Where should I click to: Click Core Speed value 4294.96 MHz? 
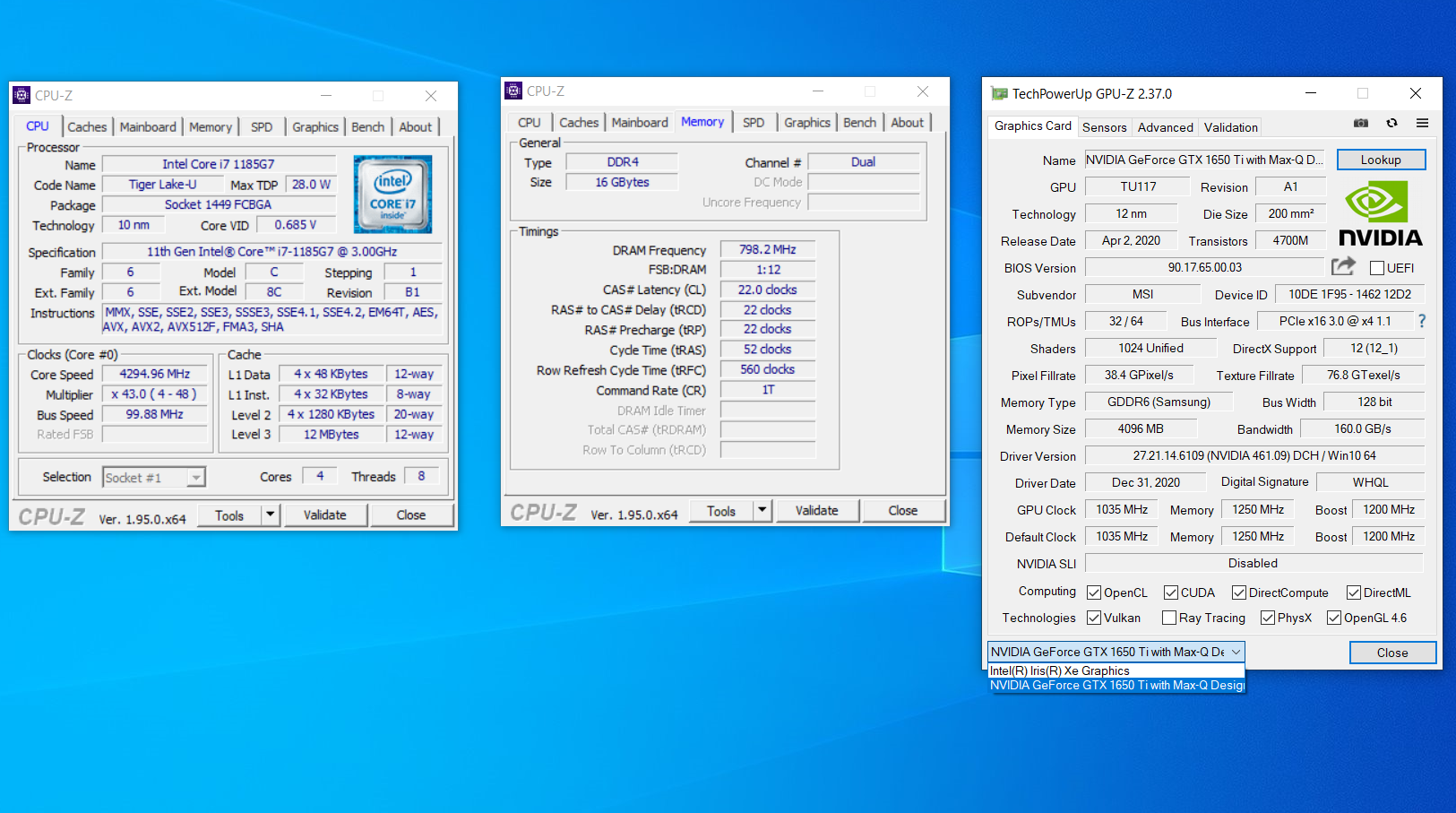(154, 374)
